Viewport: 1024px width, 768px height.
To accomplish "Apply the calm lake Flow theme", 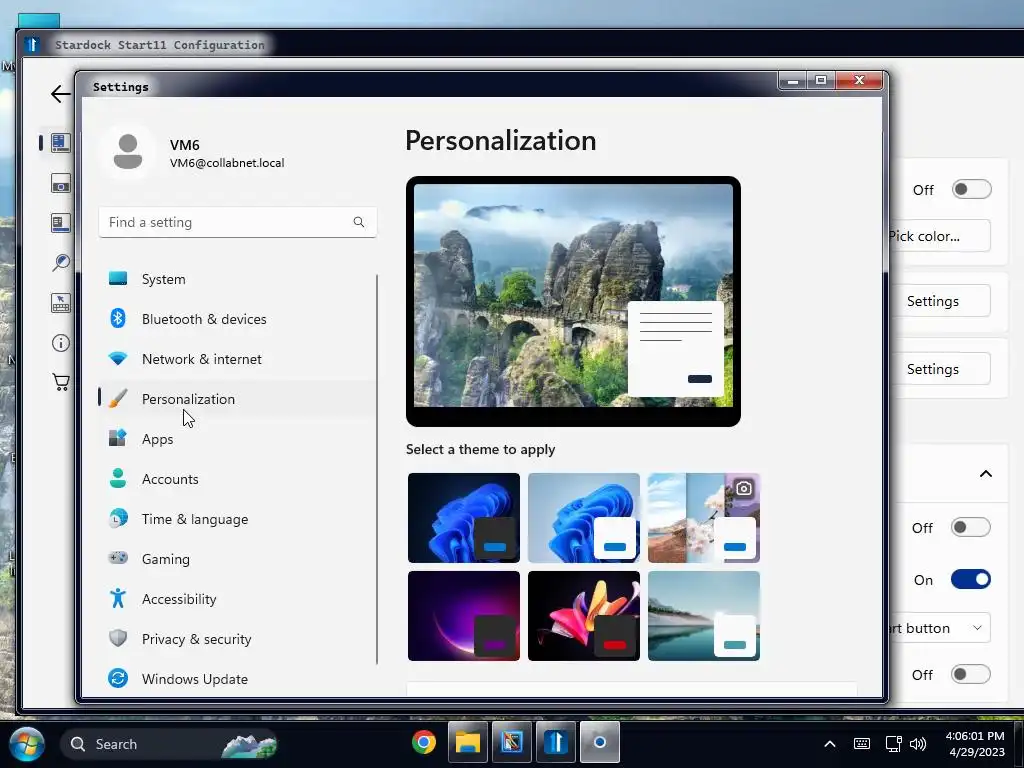I will coord(704,616).
